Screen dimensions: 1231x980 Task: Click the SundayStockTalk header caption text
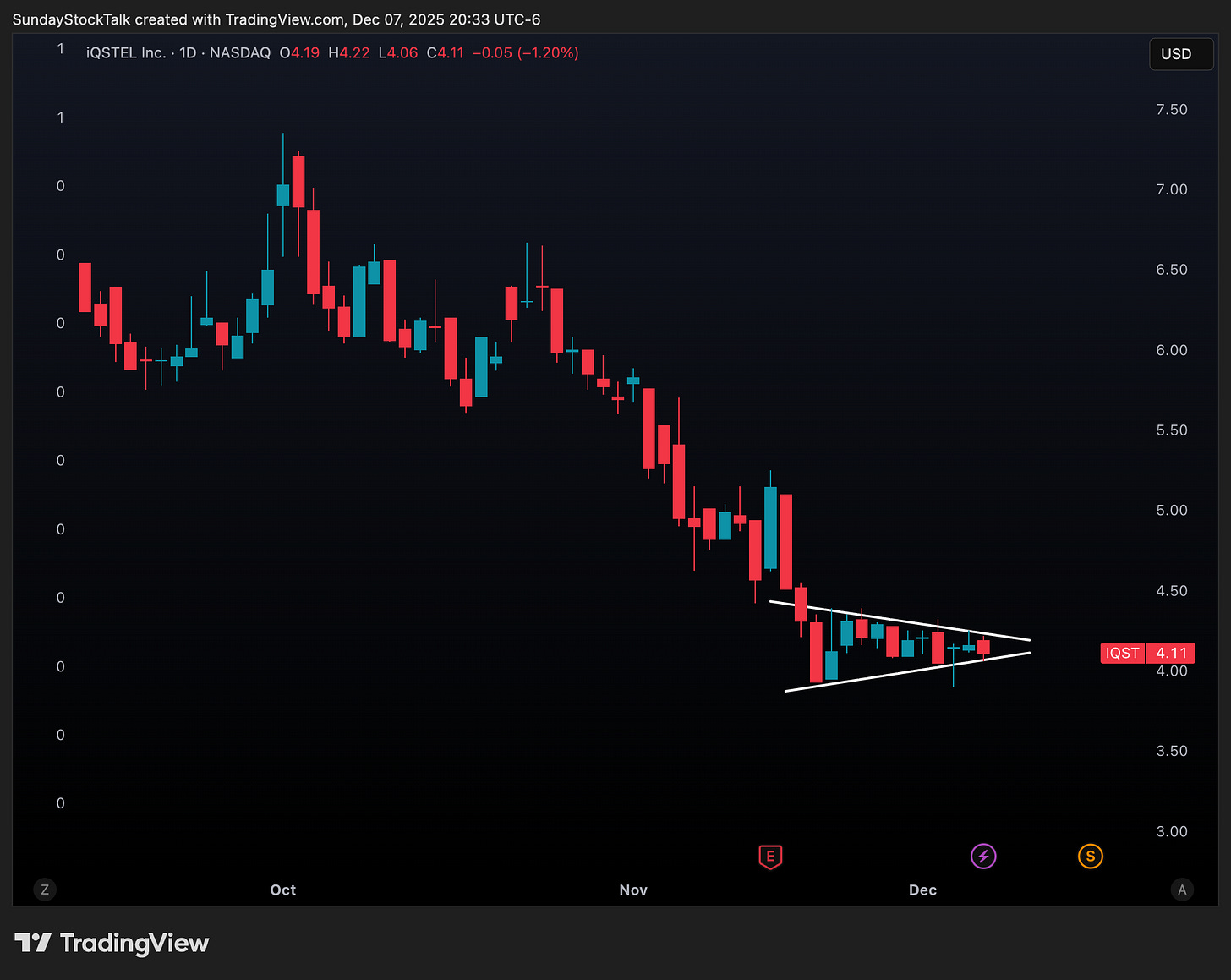(x=276, y=19)
